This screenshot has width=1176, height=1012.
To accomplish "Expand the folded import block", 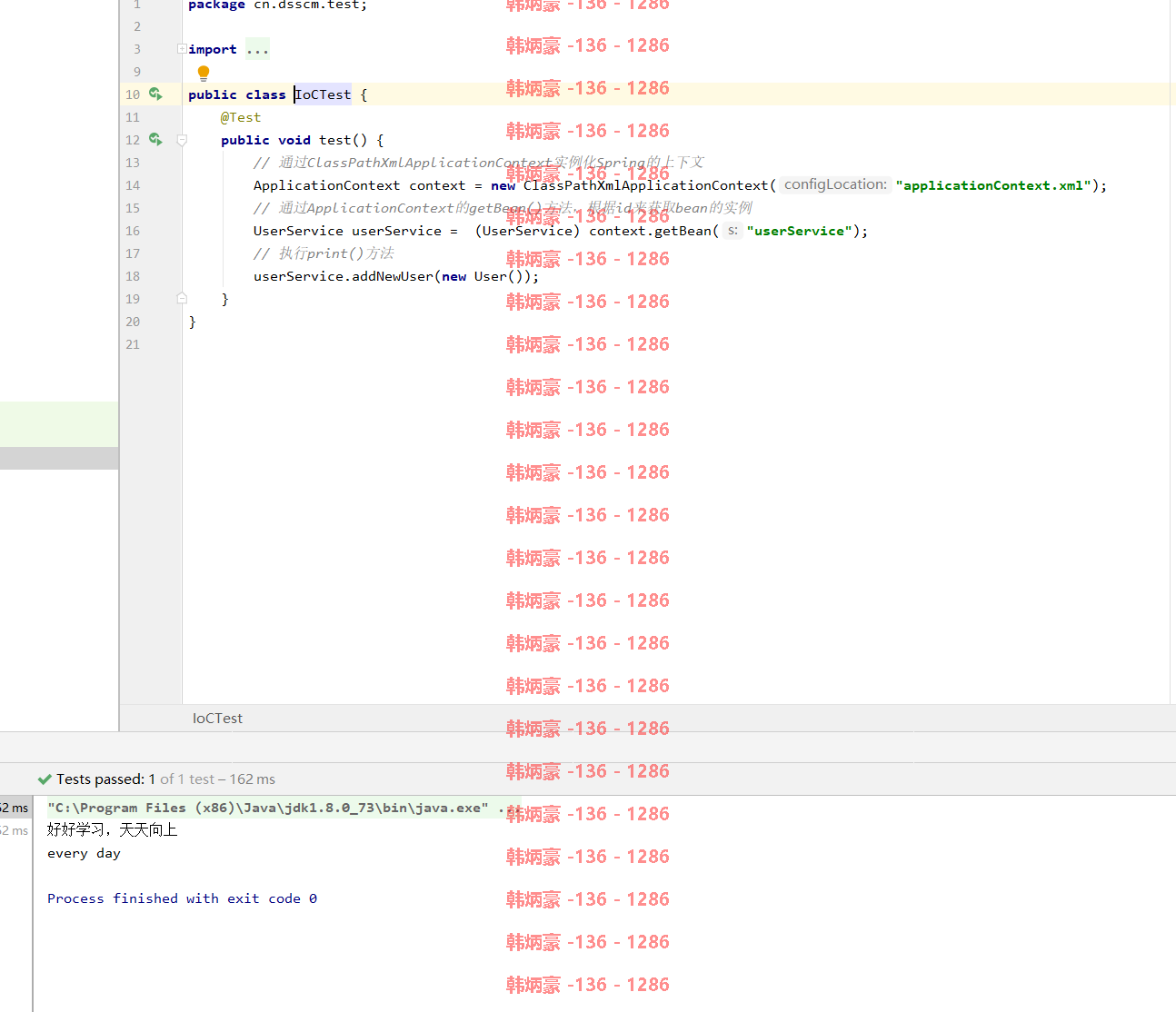I will [182, 49].
